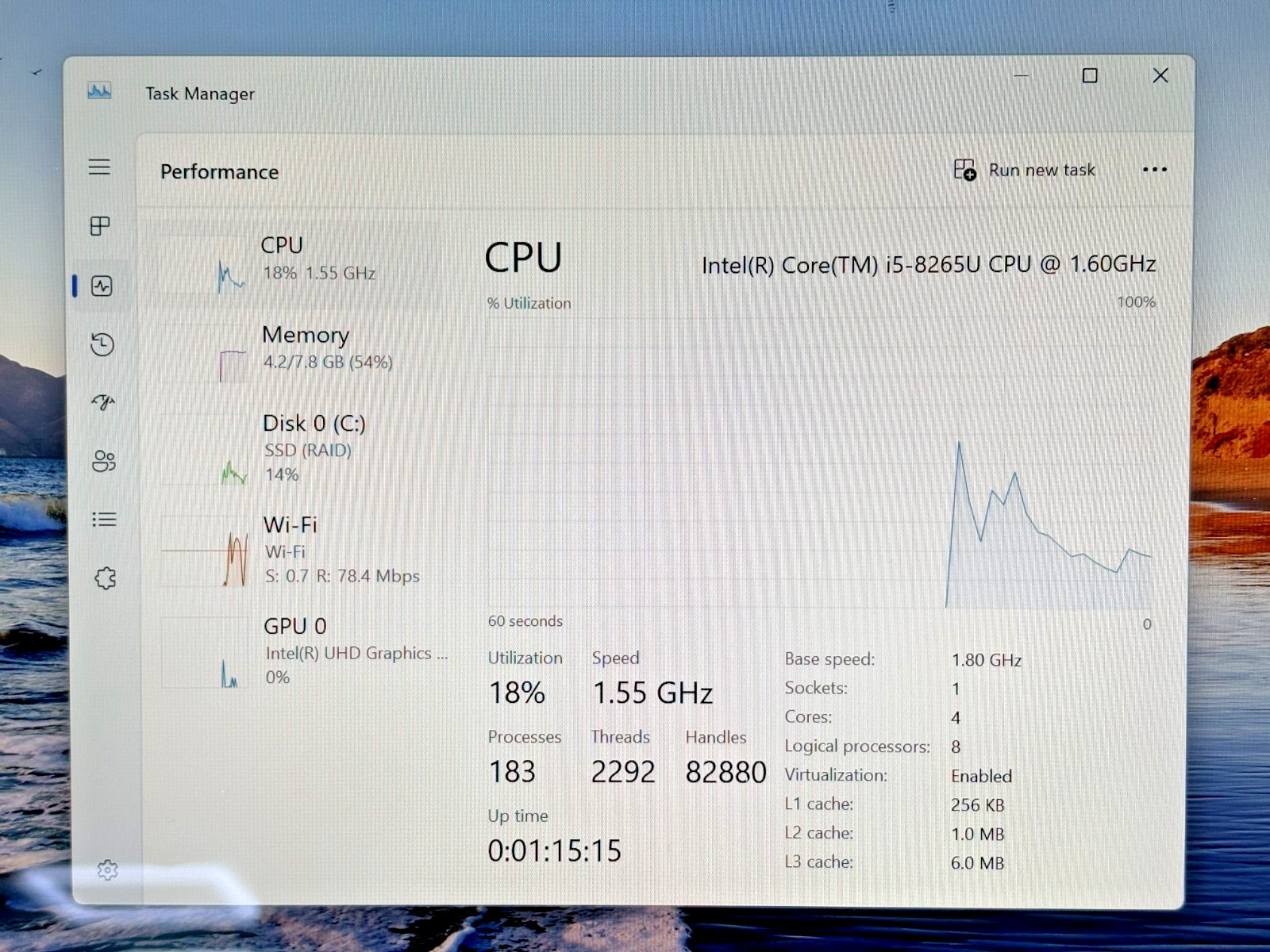The image size is (1270, 952).
Task: Click the L2 cache value 1.0 MB
Action: coord(977,835)
